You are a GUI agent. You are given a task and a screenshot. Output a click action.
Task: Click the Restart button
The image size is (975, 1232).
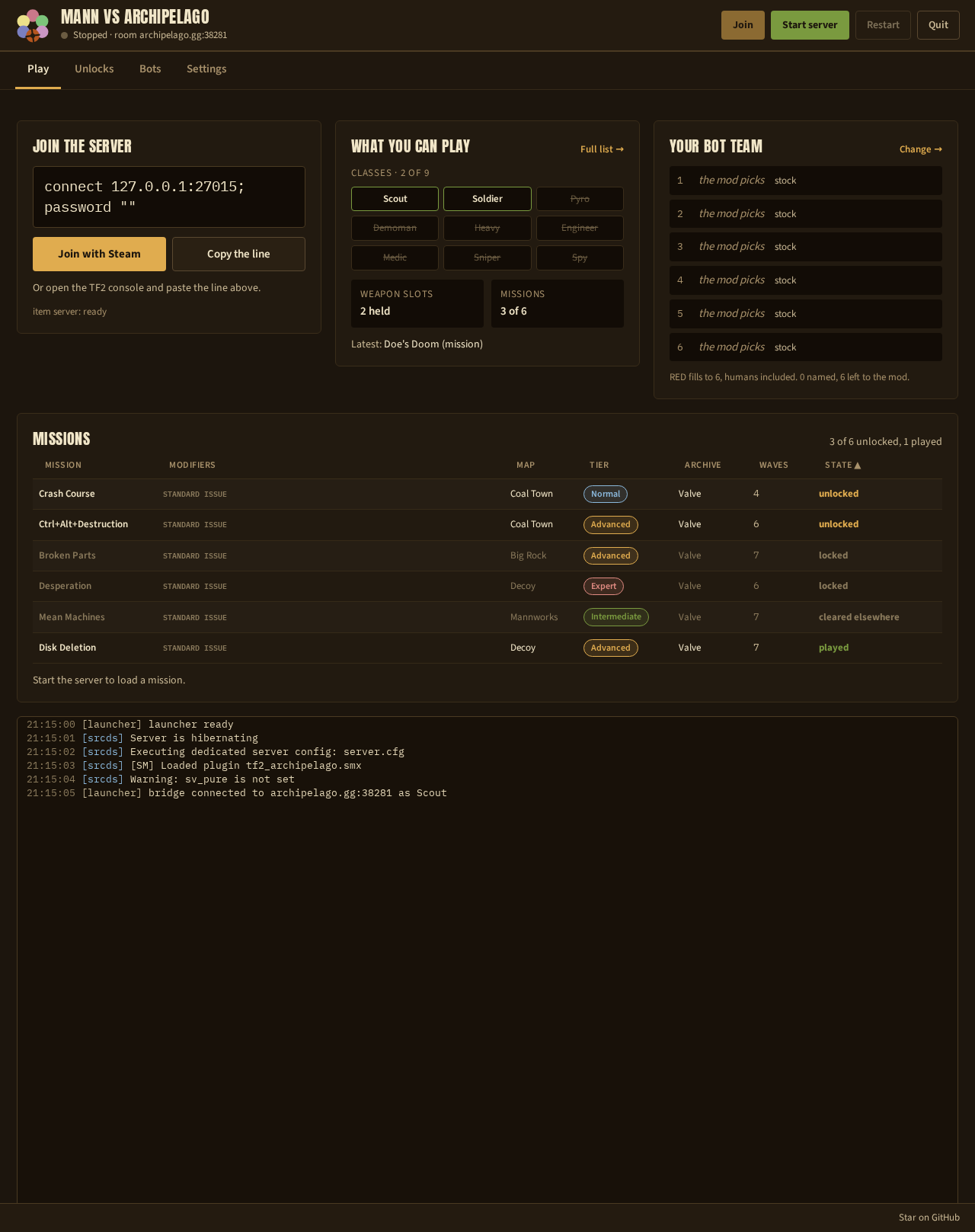(x=883, y=25)
